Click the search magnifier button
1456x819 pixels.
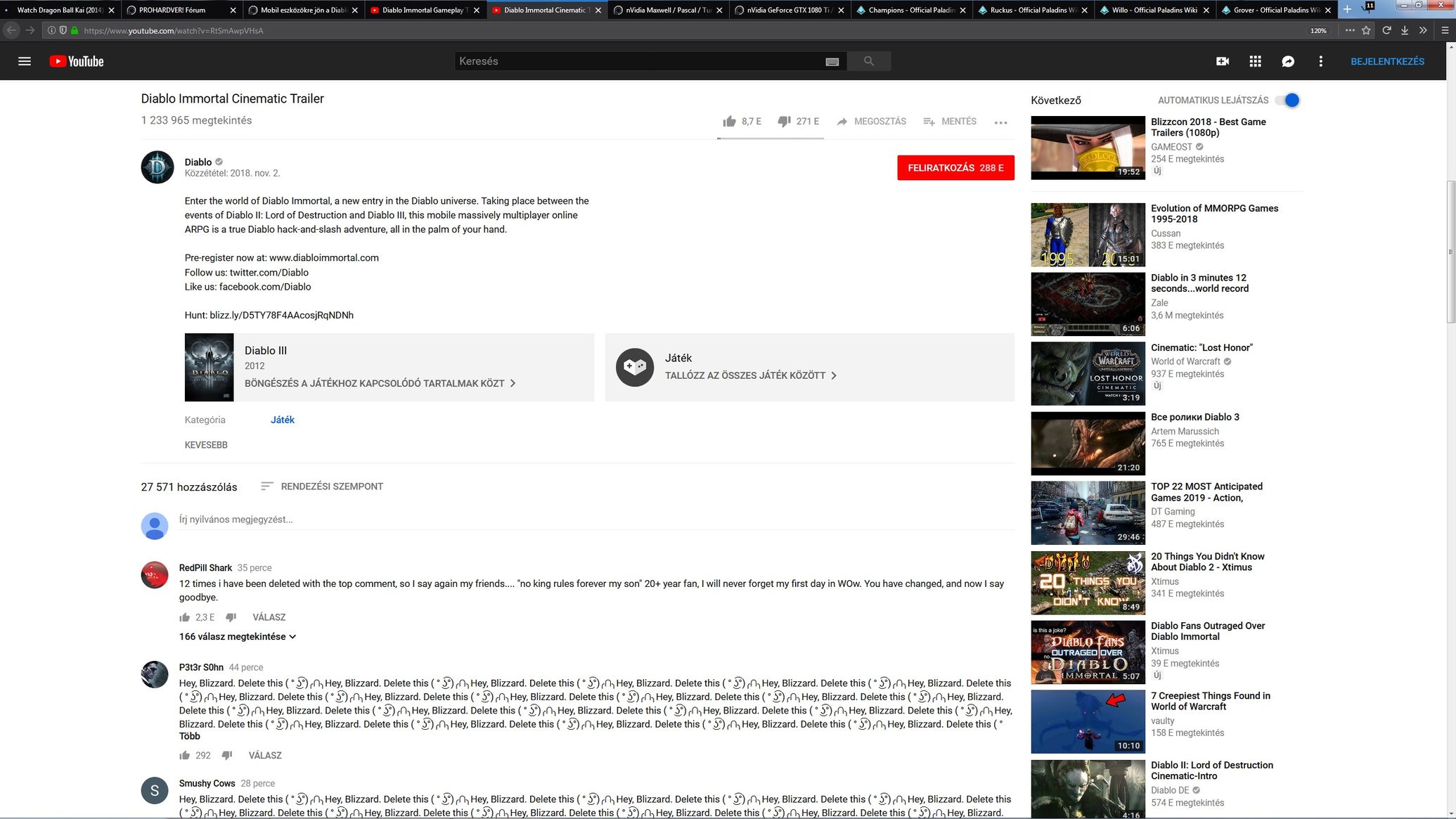coord(869,61)
